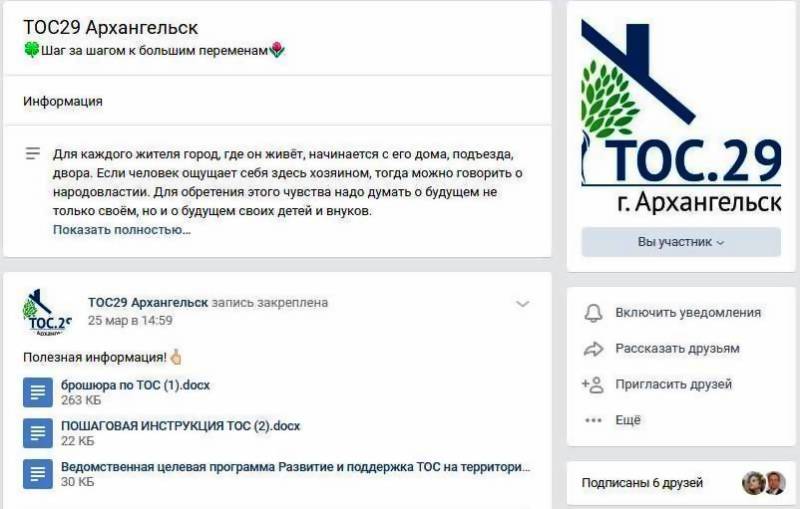This screenshot has width=800, height=509.
Task: Select Рассказать друзьям menu item
Action: point(677,349)
